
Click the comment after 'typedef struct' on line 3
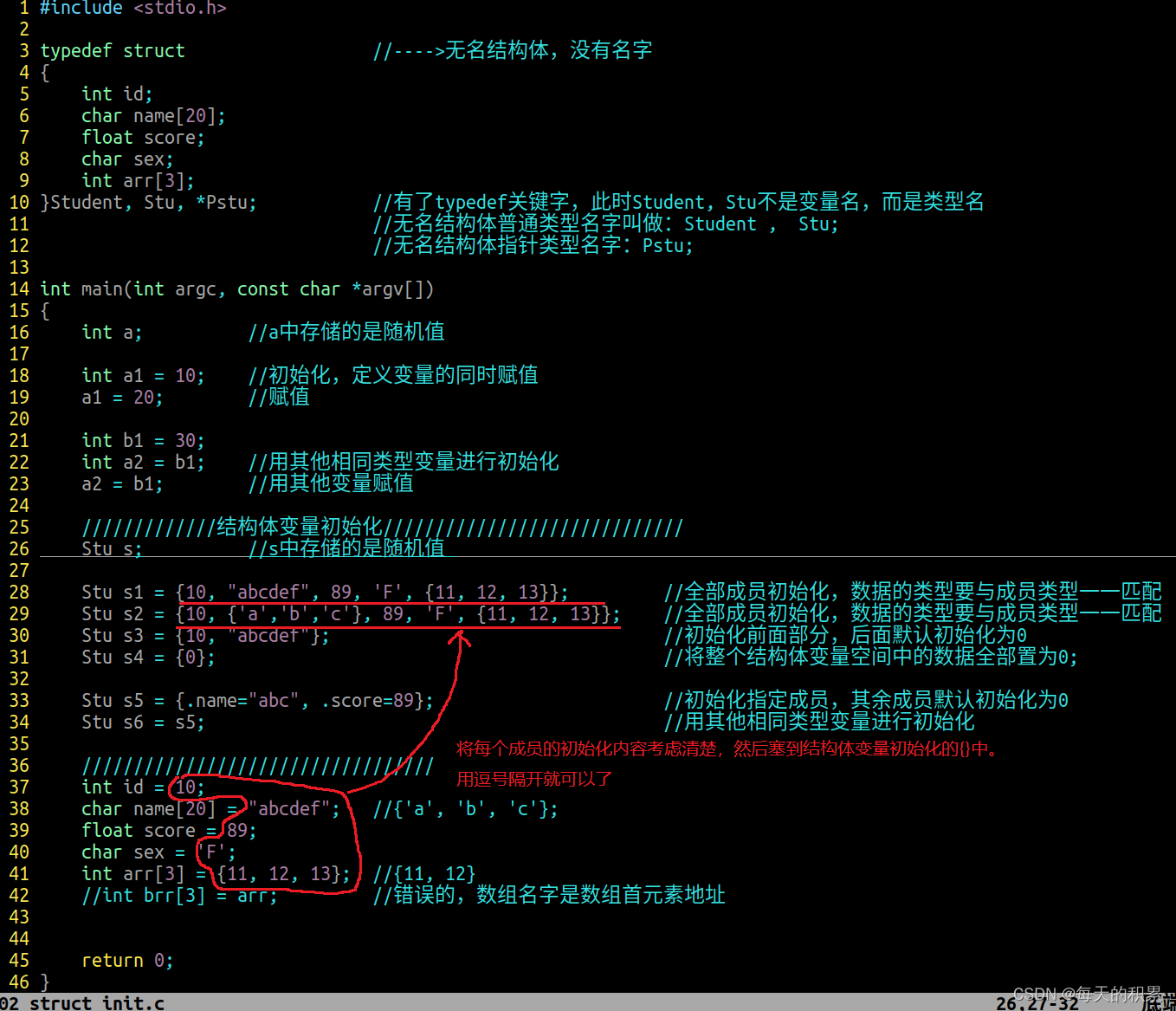coord(513,51)
